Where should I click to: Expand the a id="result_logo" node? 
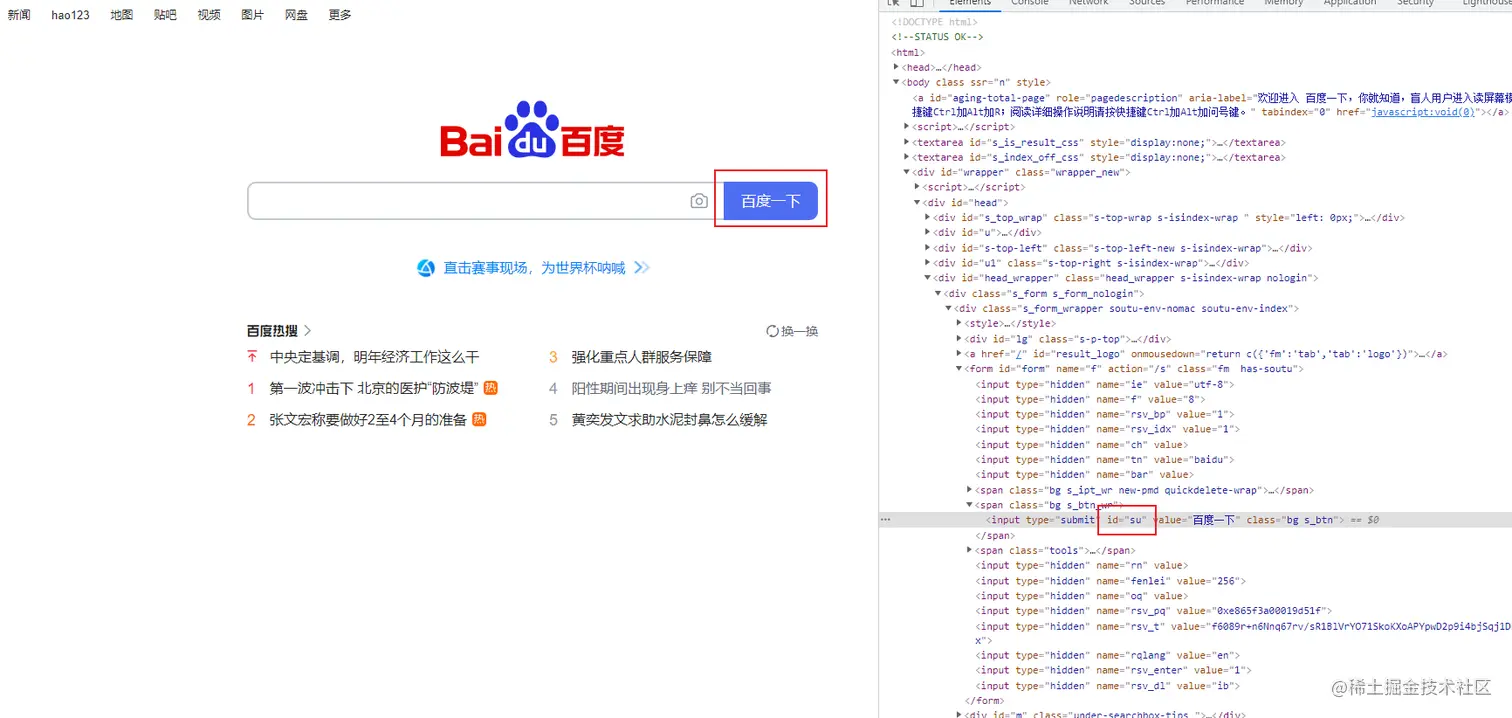coord(959,354)
